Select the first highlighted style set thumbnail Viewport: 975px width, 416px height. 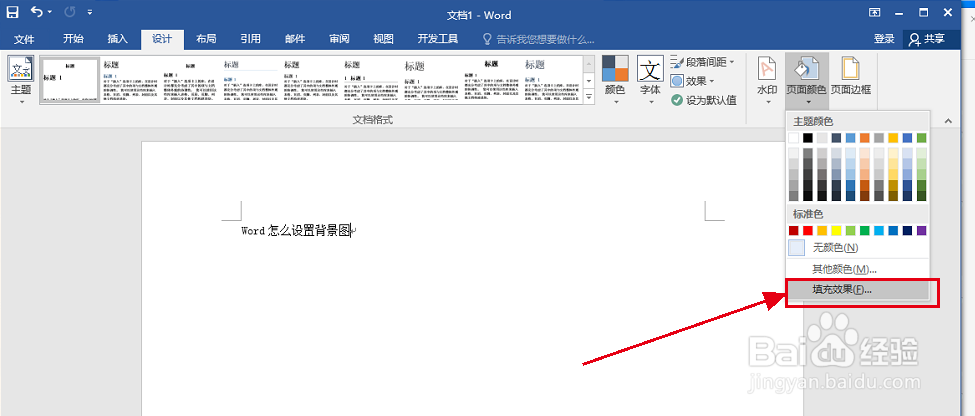point(70,80)
